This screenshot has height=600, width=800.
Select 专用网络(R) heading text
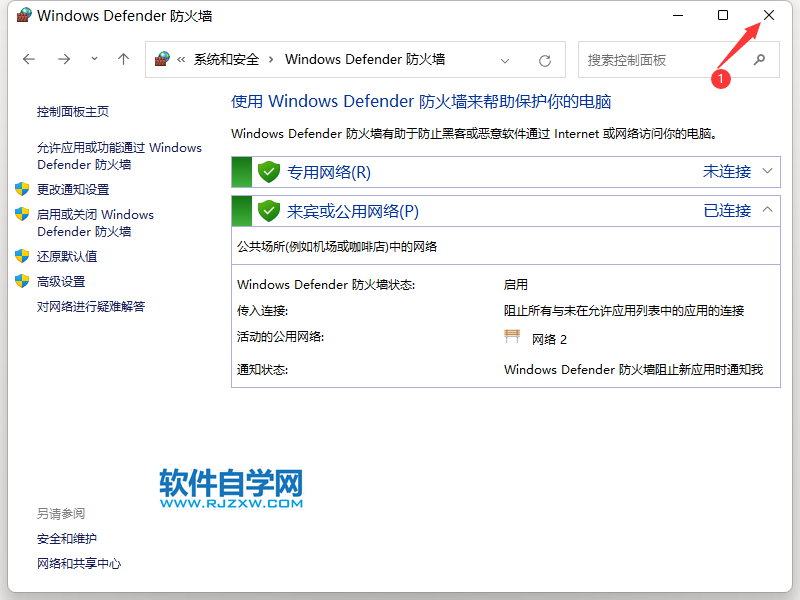pyautogui.click(x=329, y=172)
